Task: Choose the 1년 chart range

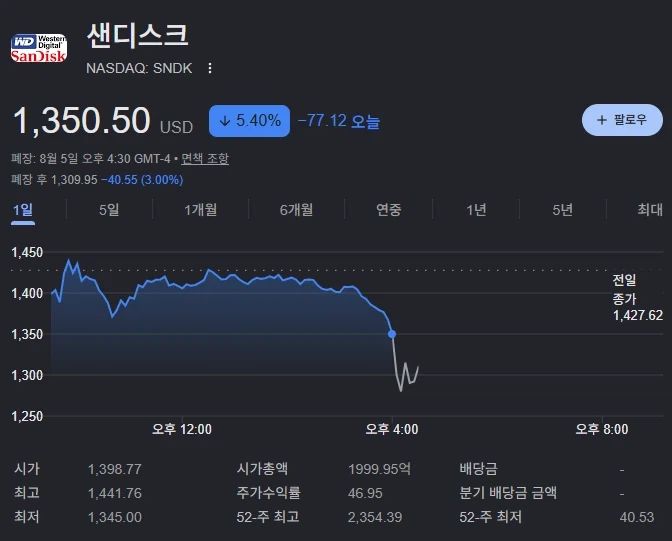Action: (x=476, y=210)
